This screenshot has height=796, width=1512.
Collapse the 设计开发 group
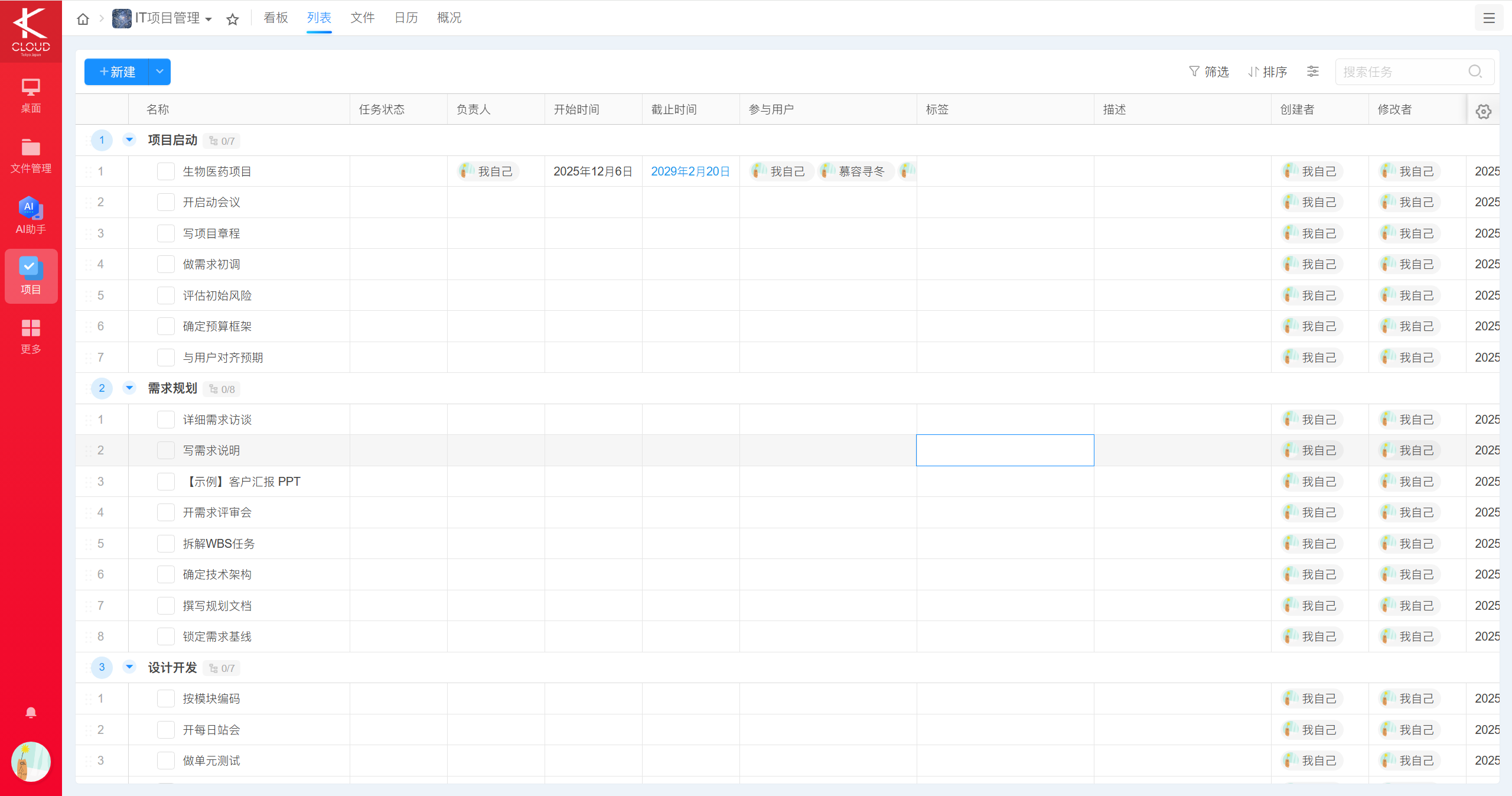(129, 667)
